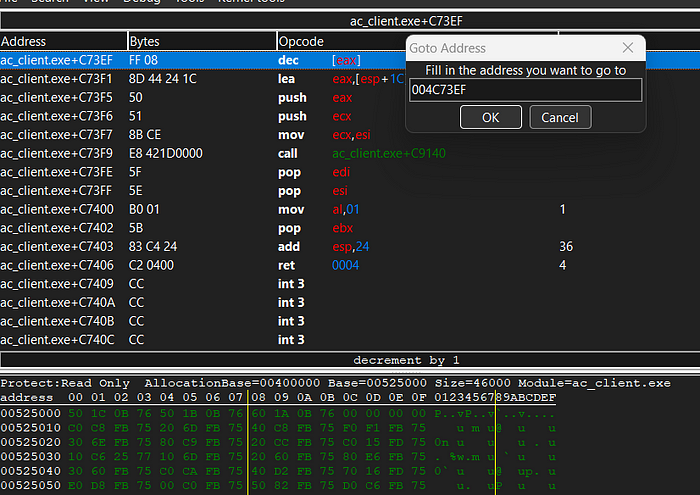Click first byte C0 in row 00525010

click(75, 428)
